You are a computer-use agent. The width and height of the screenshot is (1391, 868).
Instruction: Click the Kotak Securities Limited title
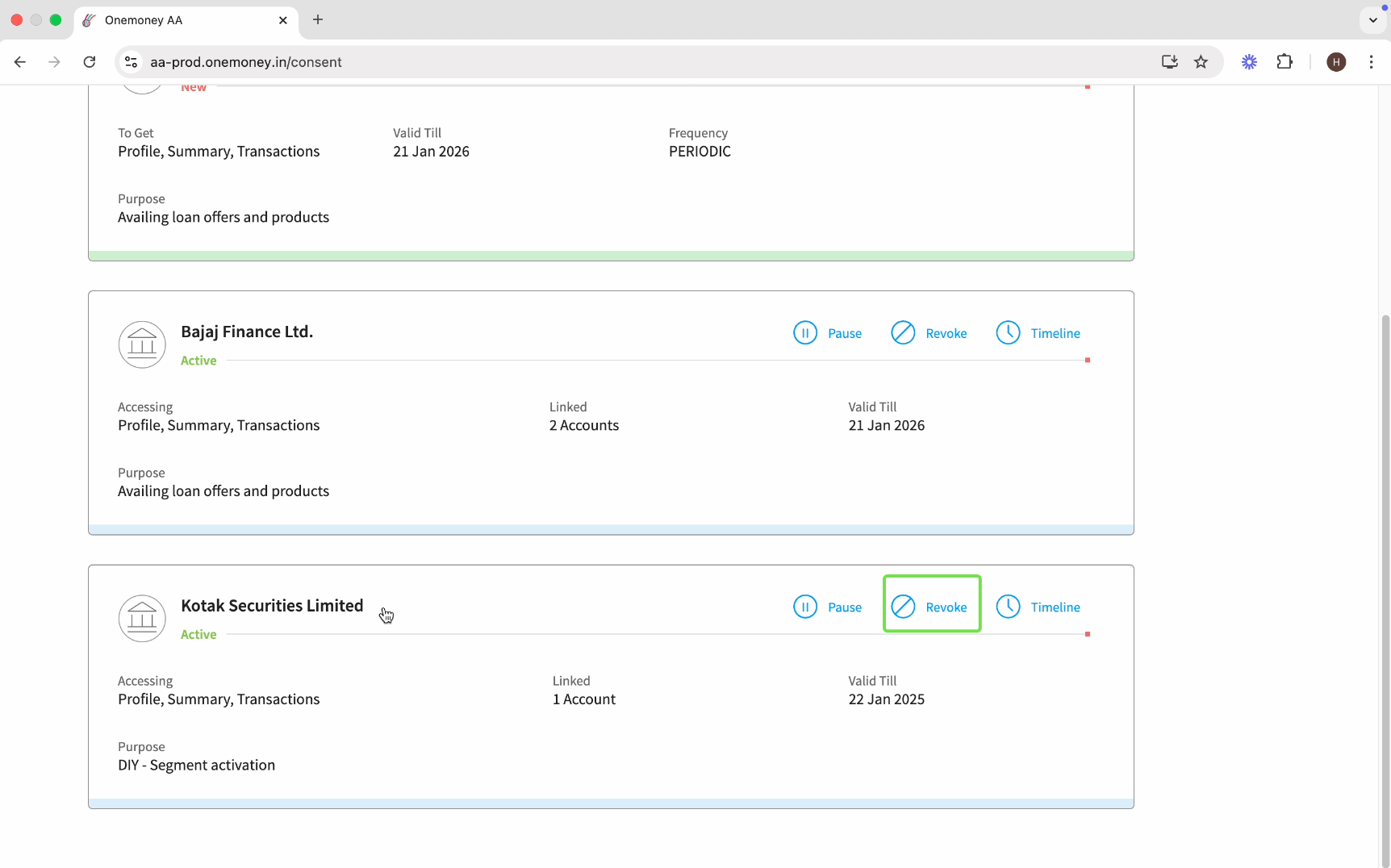tap(272, 606)
